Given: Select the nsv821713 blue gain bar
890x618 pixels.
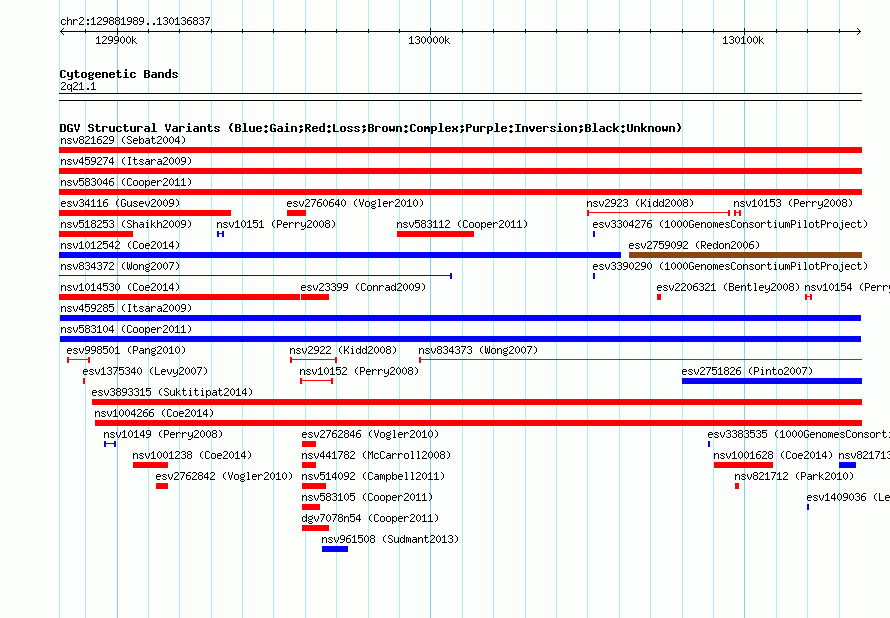Looking at the screenshot, I should point(847,465).
